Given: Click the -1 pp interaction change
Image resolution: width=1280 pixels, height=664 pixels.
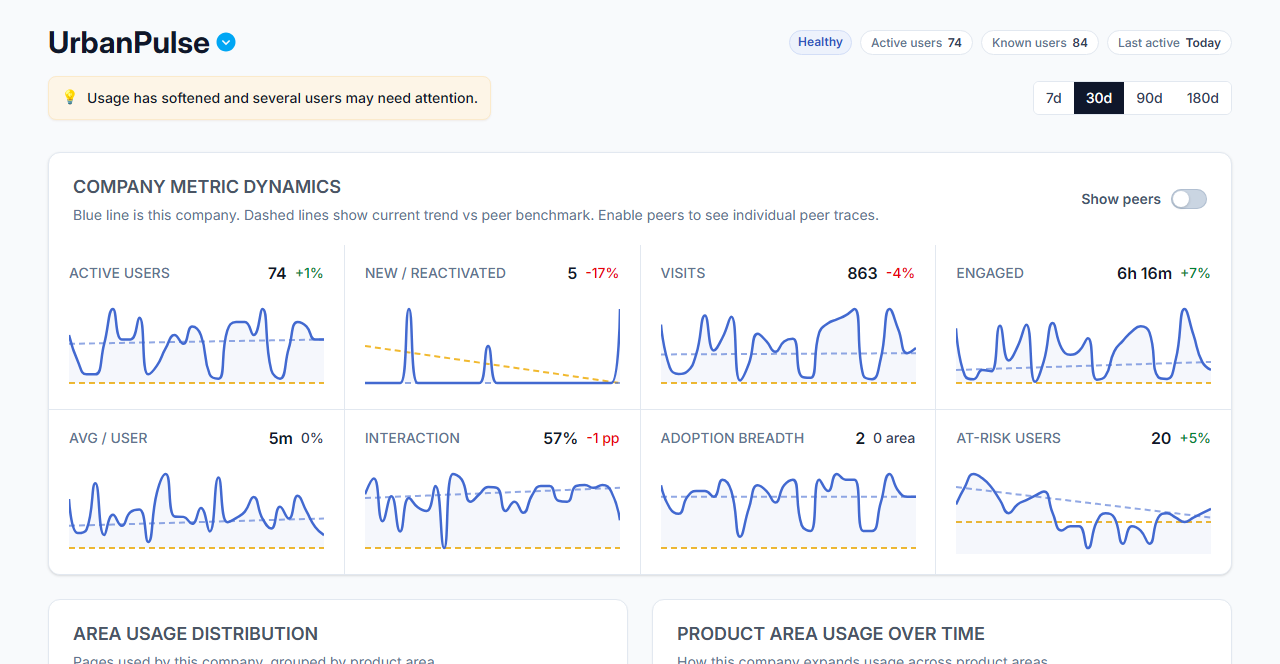Looking at the screenshot, I should coord(603,438).
